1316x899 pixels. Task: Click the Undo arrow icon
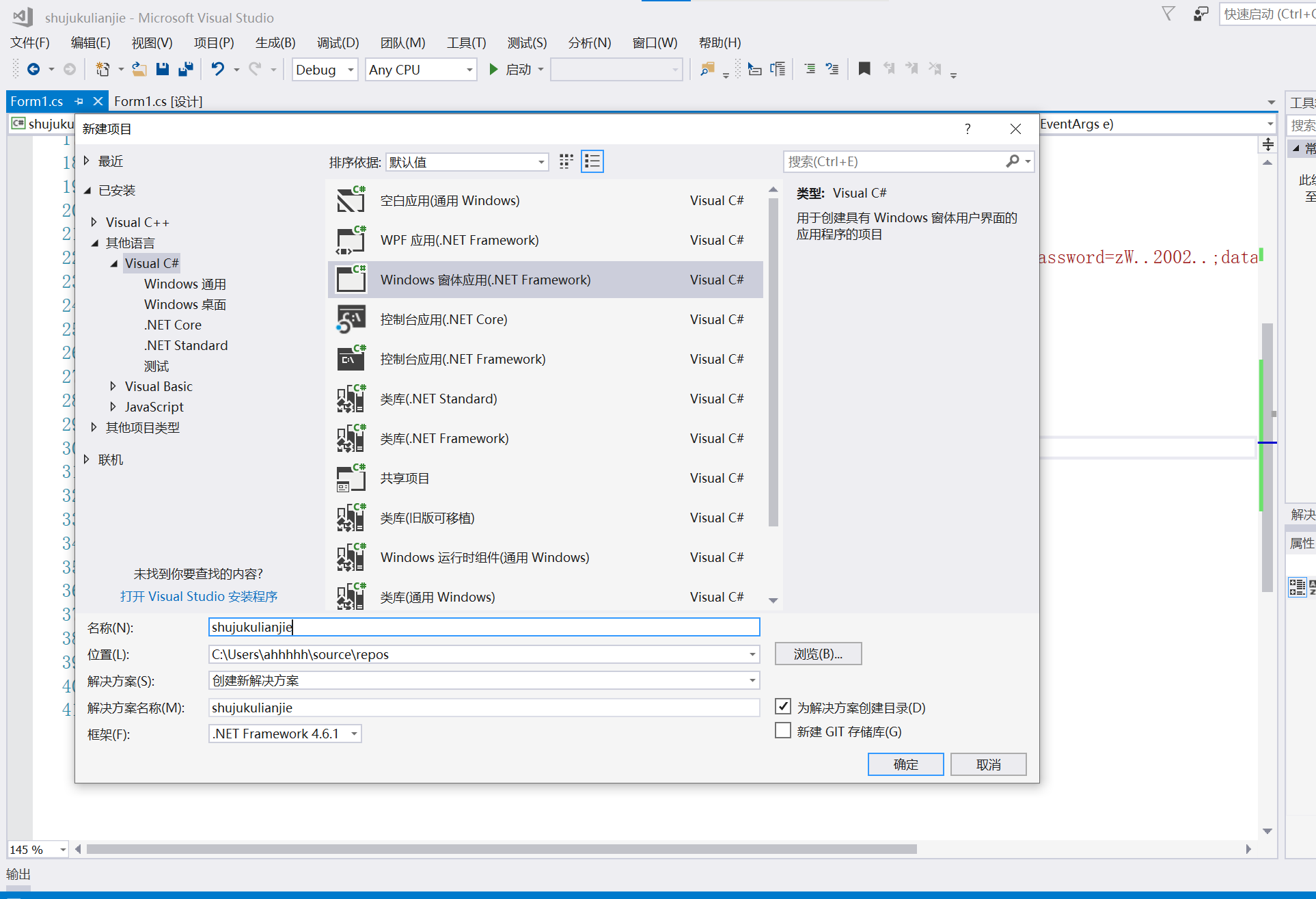(217, 69)
